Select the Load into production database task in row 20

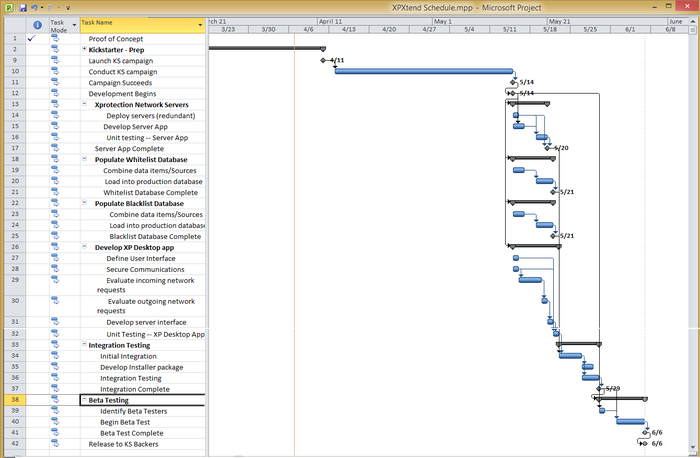click(x=153, y=181)
